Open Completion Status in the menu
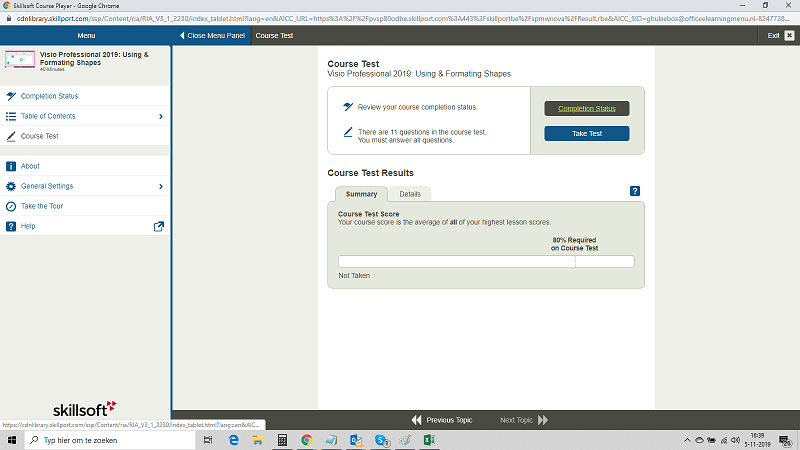 85,96
